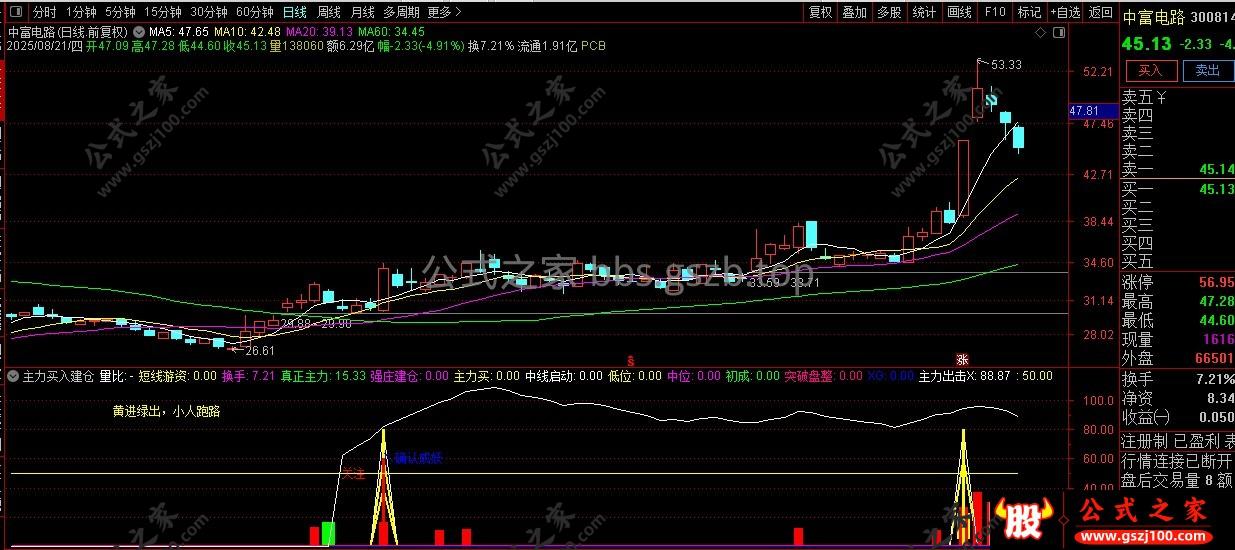Screen dimensions: 1235x550
Task: Switch to the 日线 daily chart
Action: (x=295, y=13)
